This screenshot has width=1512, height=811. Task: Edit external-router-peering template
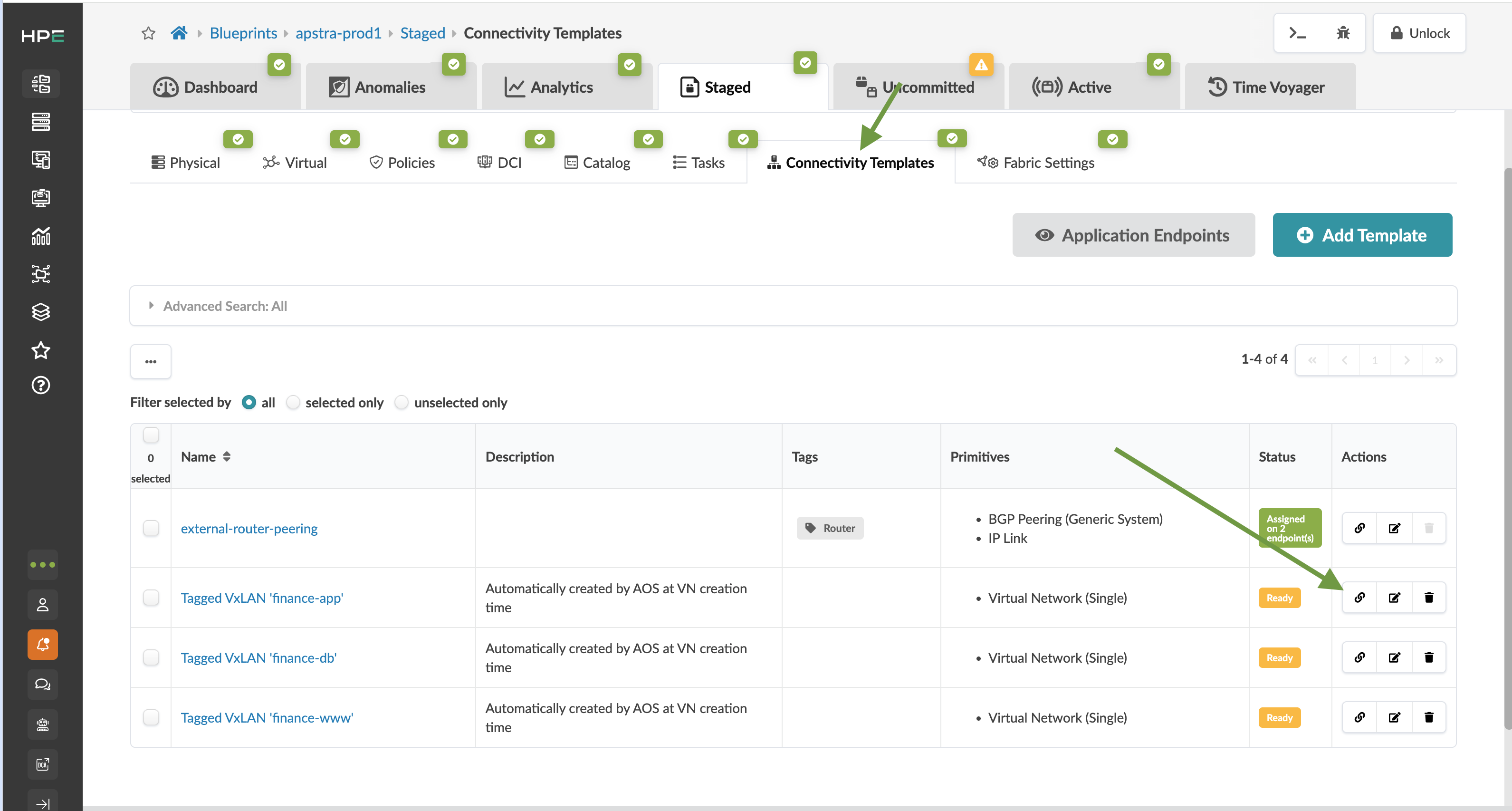1394,529
